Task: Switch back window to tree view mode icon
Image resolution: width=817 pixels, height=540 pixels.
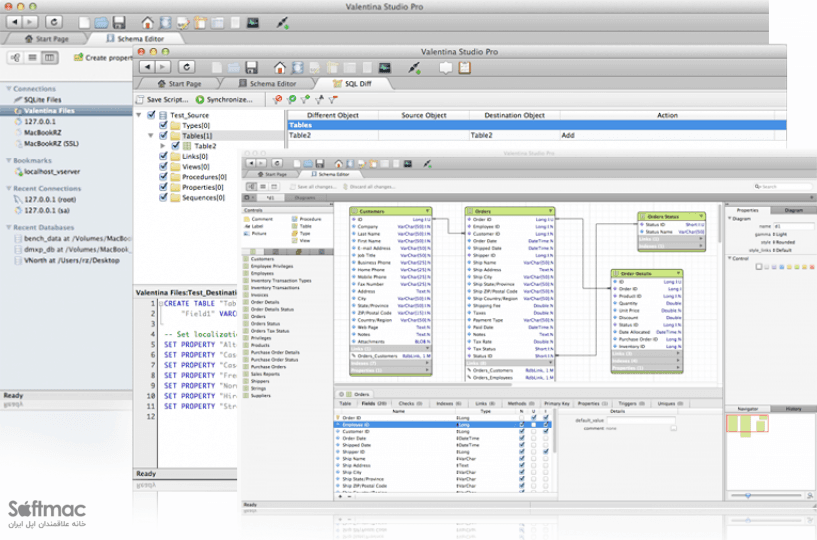Action: pos(15,57)
